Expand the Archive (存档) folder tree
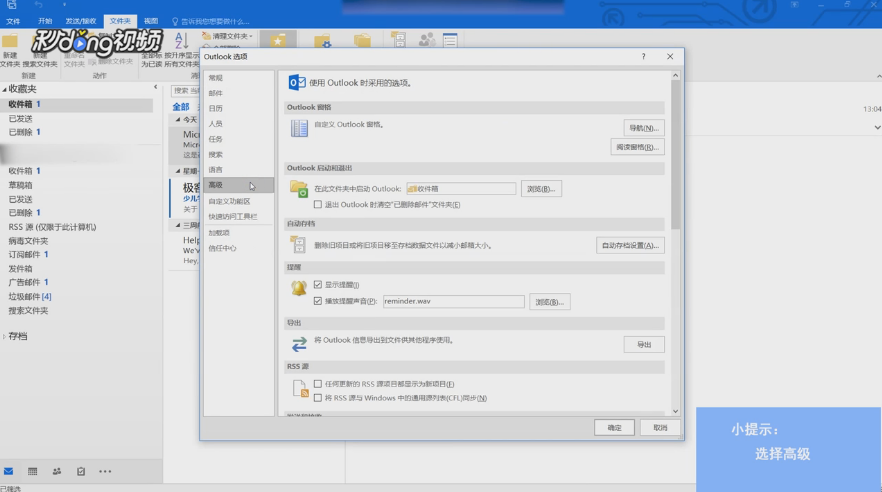 [4, 336]
